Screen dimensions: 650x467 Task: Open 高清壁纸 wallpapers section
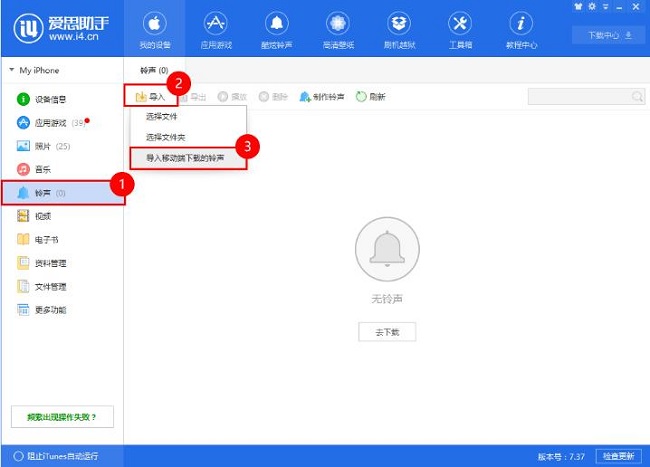(x=337, y=30)
